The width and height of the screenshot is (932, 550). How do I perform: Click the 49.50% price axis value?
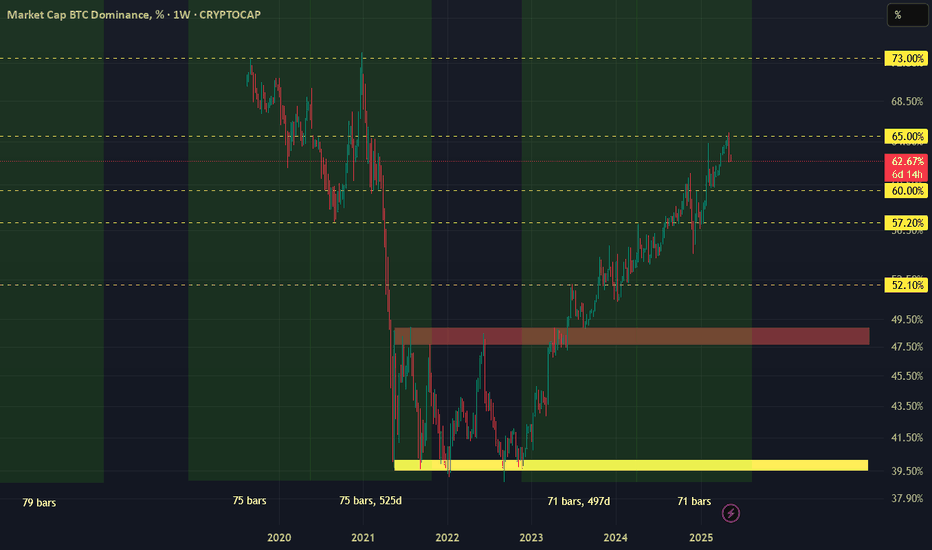click(x=907, y=320)
